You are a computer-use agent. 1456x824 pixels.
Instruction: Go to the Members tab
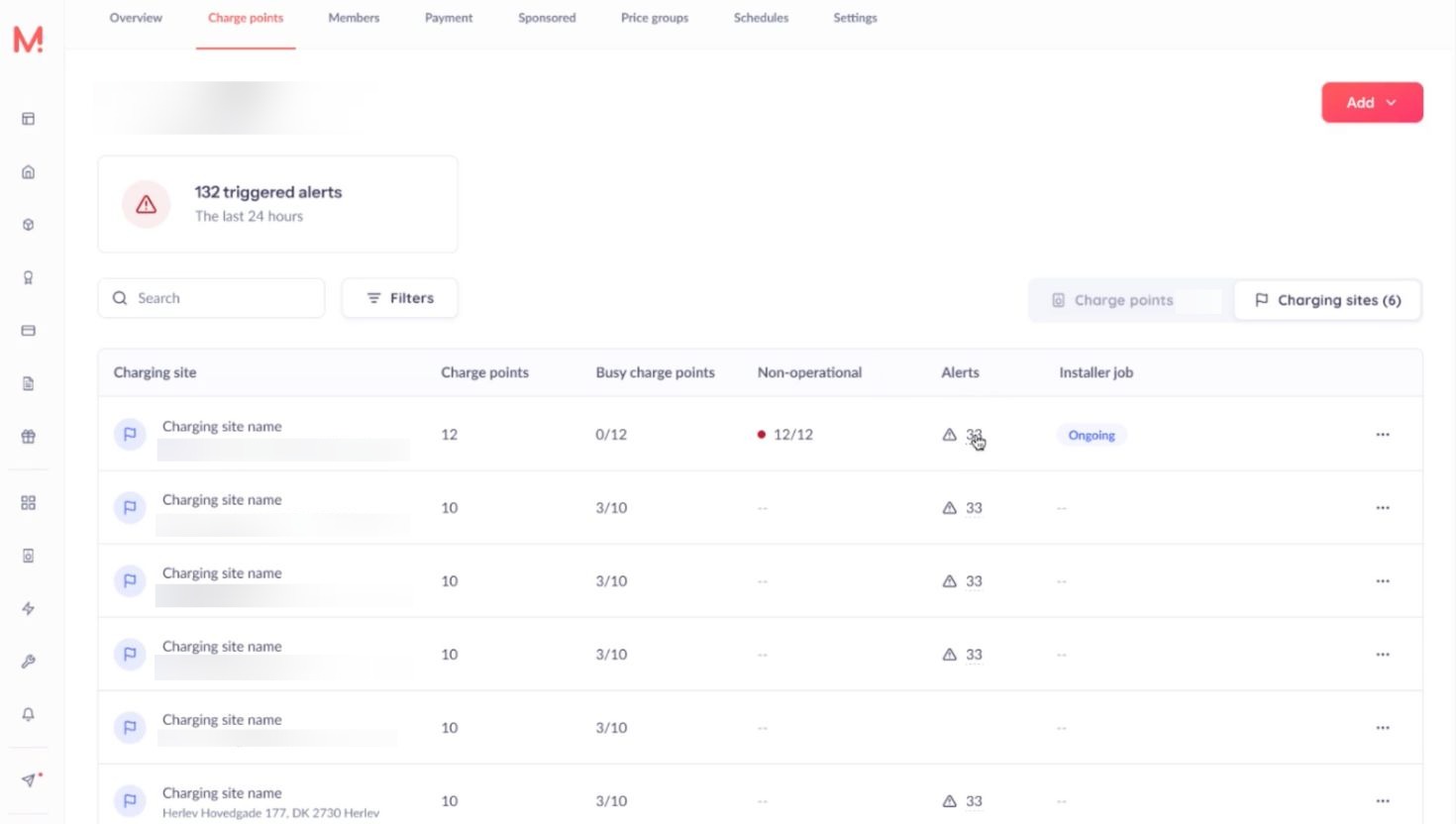(354, 18)
